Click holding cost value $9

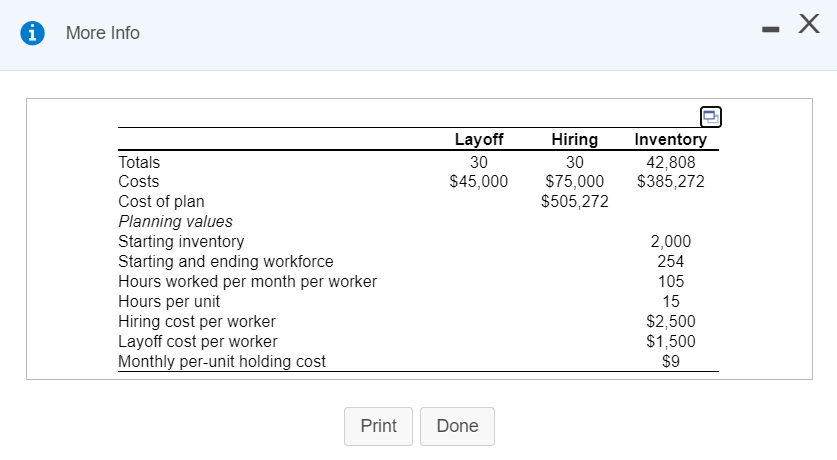[671, 361]
